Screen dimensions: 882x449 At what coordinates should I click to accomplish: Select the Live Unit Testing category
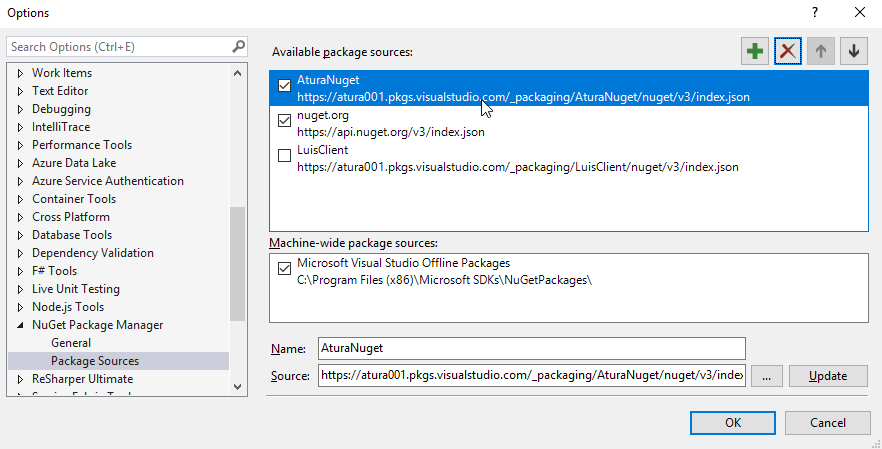[x=76, y=289]
